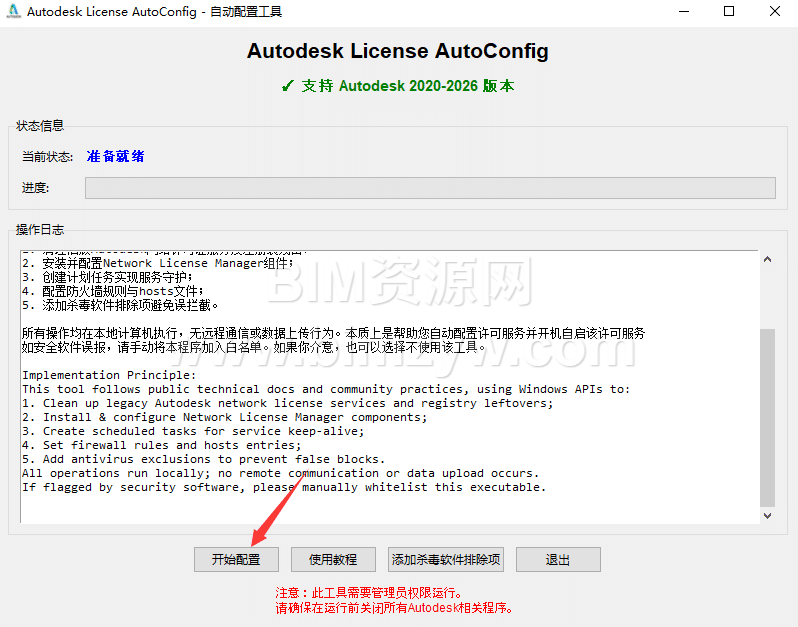Image resolution: width=798 pixels, height=627 pixels.
Task: Exit using the 退出 button
Action: [x=558, y=559]
